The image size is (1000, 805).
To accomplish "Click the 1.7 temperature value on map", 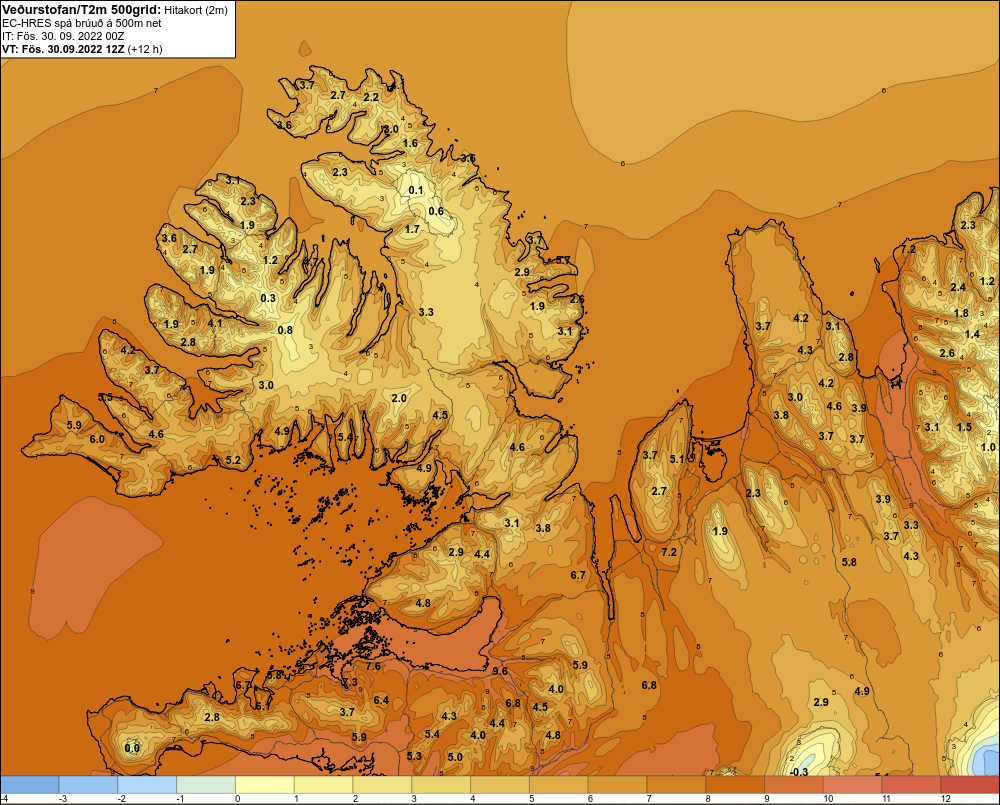I will 413,229.
